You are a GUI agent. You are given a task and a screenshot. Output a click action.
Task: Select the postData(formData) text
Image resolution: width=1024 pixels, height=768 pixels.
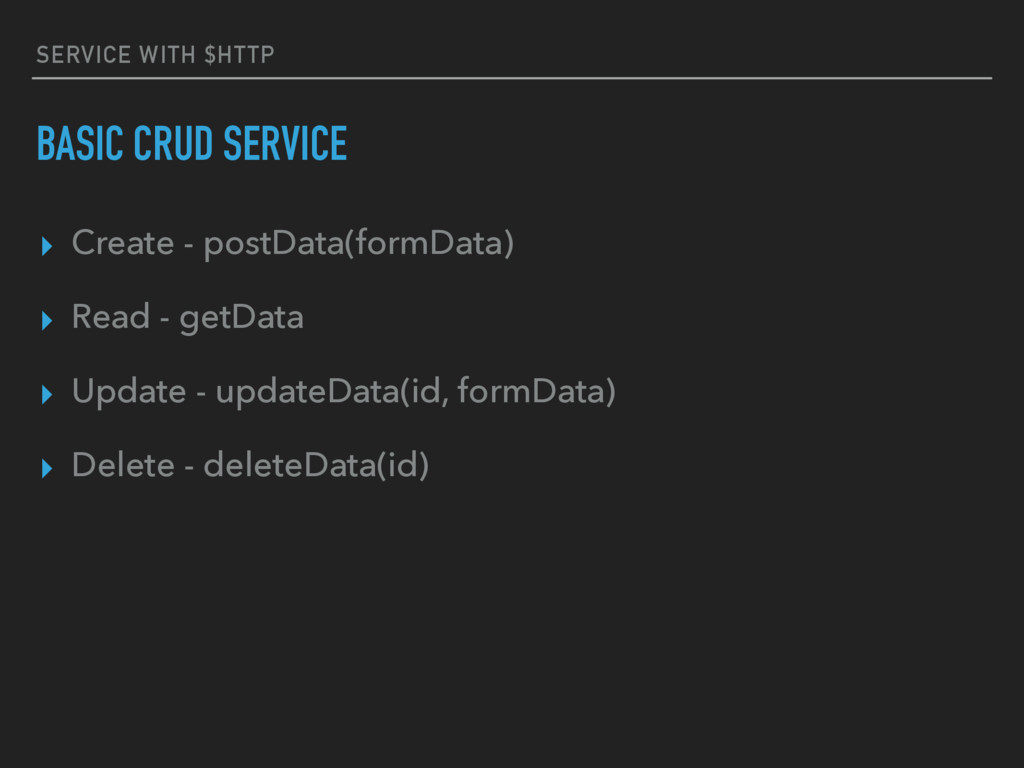(x=359, y=244)
